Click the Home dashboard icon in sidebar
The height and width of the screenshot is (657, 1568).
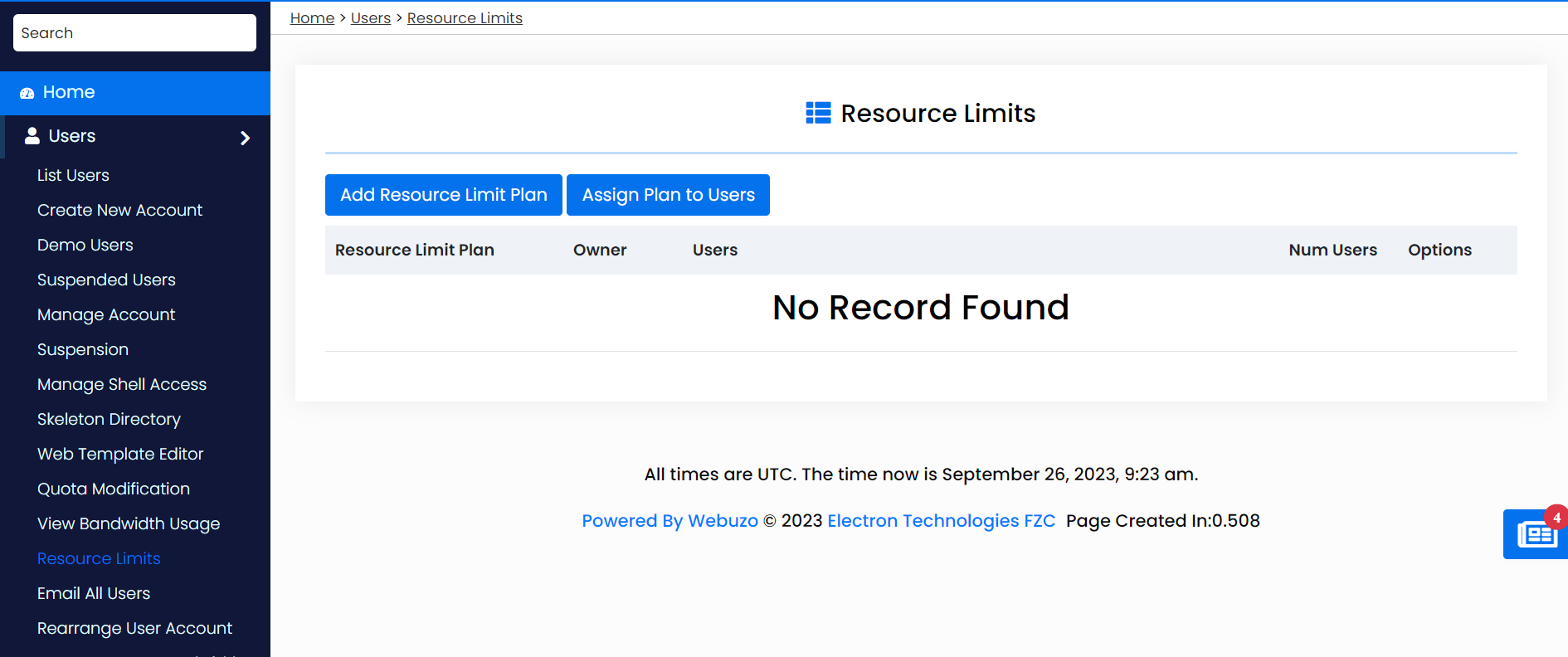(x=27, y=93)
